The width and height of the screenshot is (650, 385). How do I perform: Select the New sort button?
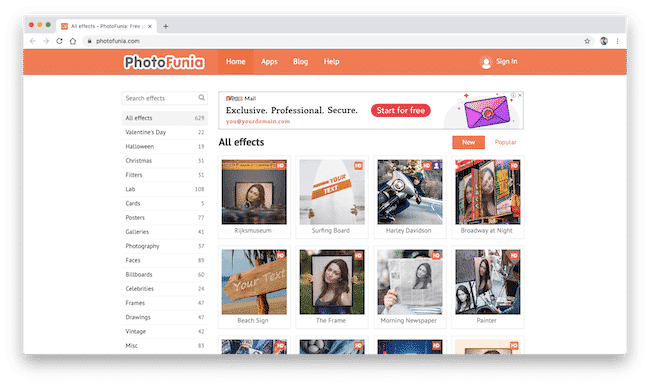[x=468, y=142]
